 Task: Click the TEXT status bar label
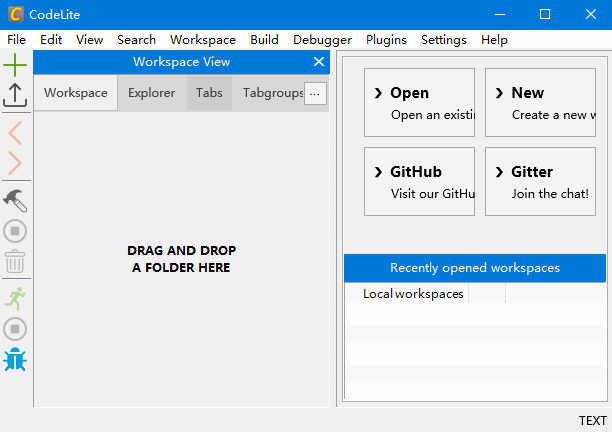[592, 421]
